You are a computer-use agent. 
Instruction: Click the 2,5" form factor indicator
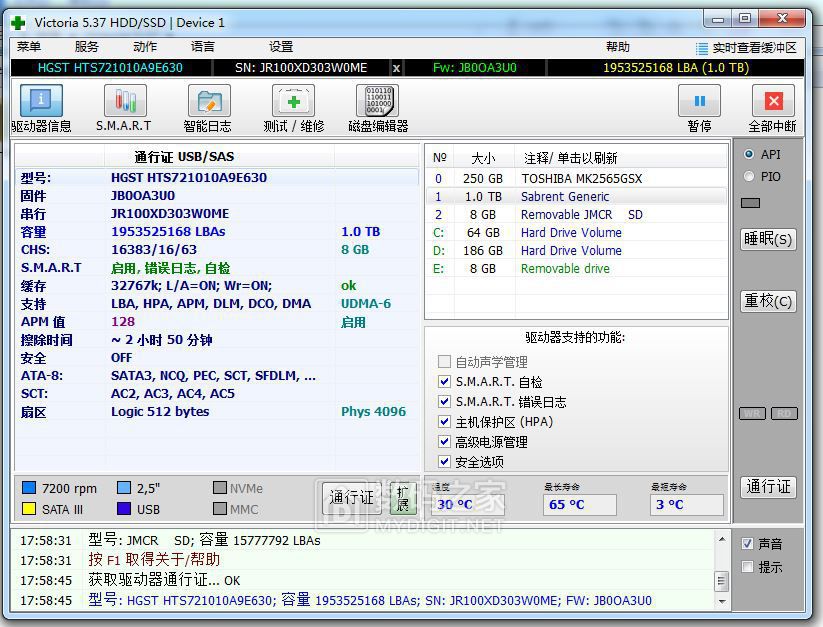(124, 488)
